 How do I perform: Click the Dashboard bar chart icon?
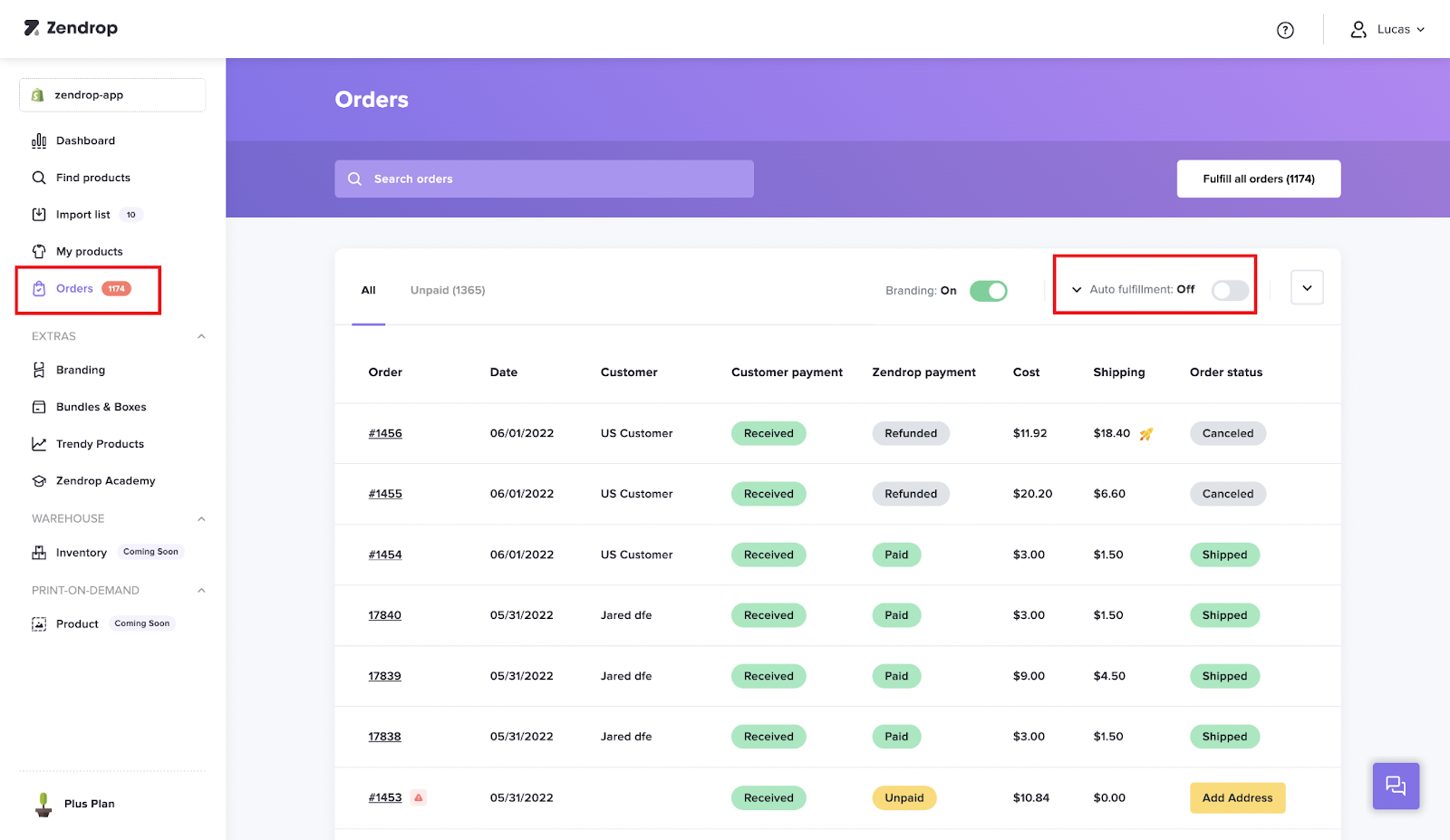click(x=39, y=140)
